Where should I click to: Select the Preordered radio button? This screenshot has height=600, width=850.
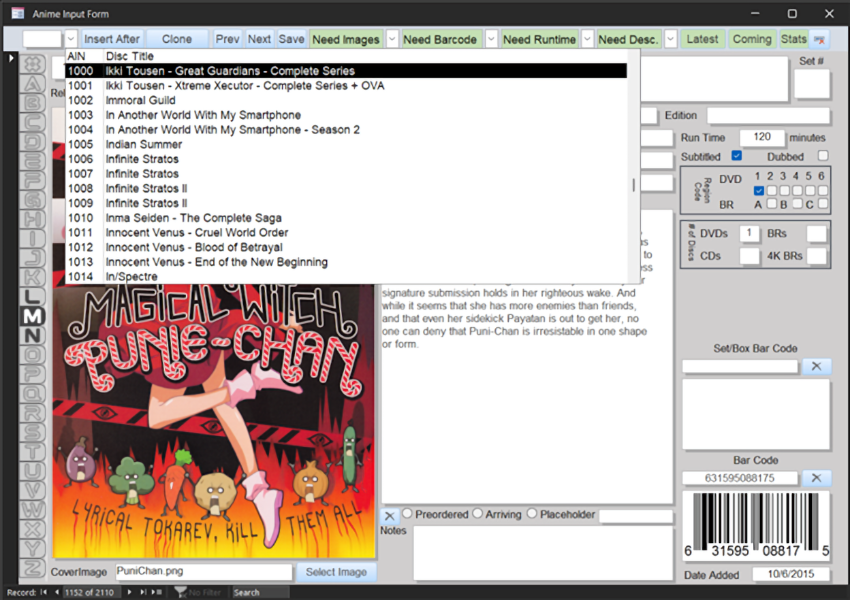click(x=407, y=513)
